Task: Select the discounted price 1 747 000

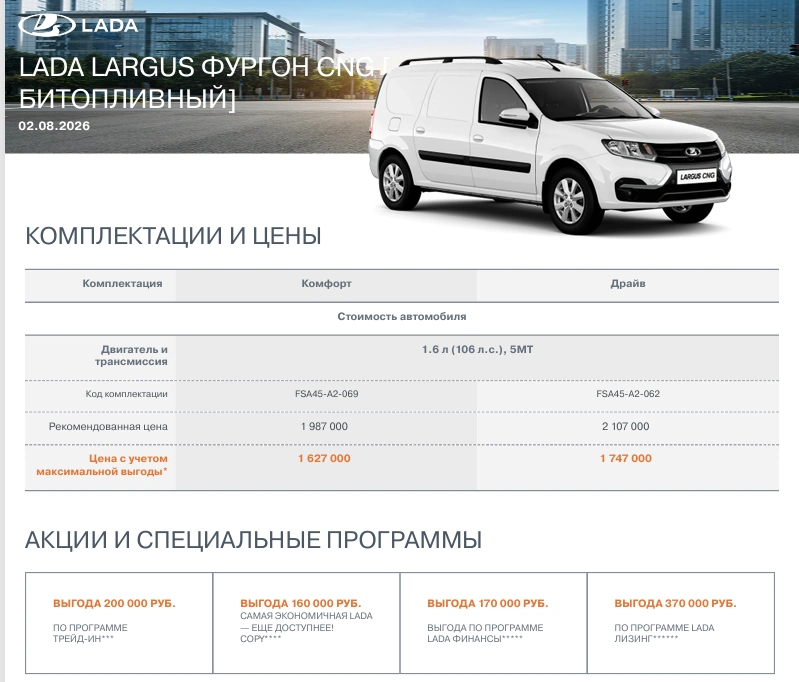Action: (626, 458)
